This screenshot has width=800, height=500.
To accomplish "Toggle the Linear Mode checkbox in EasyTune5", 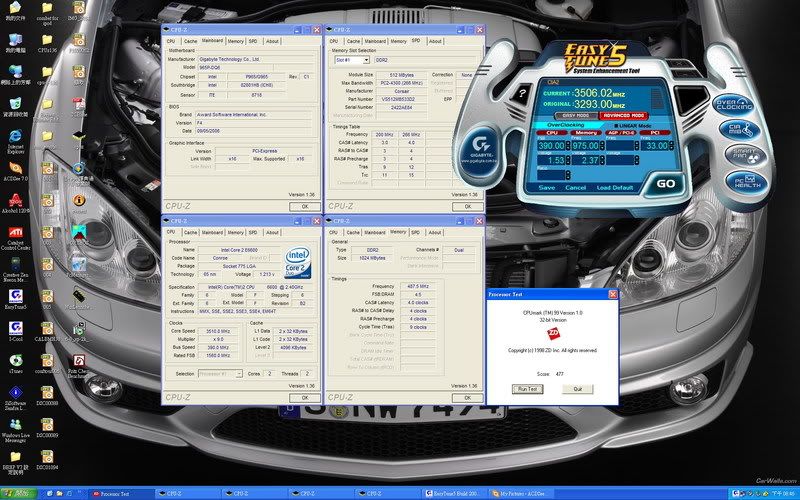I will pyautogui.click(x=616, y=125).
